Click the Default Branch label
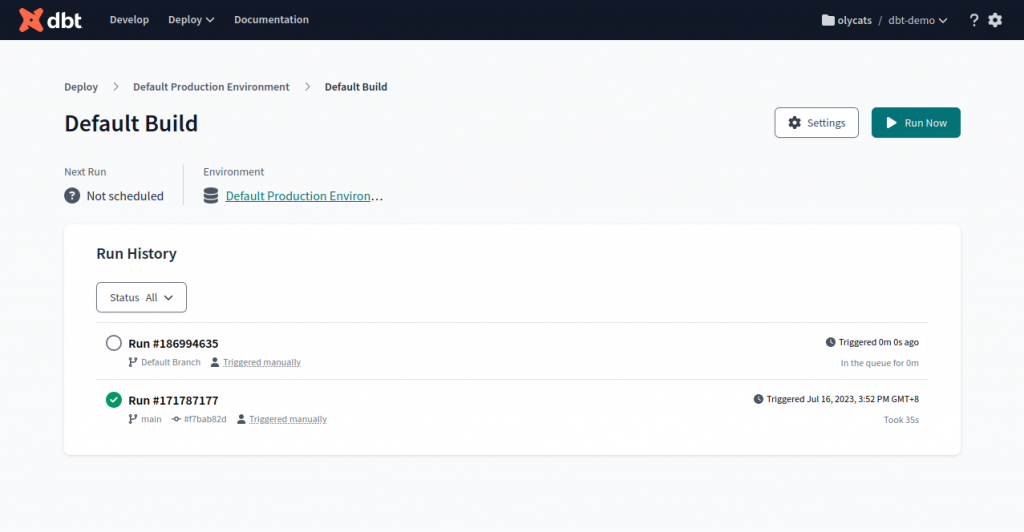This screenshot has width=1024, height=532. pos(170,362)
